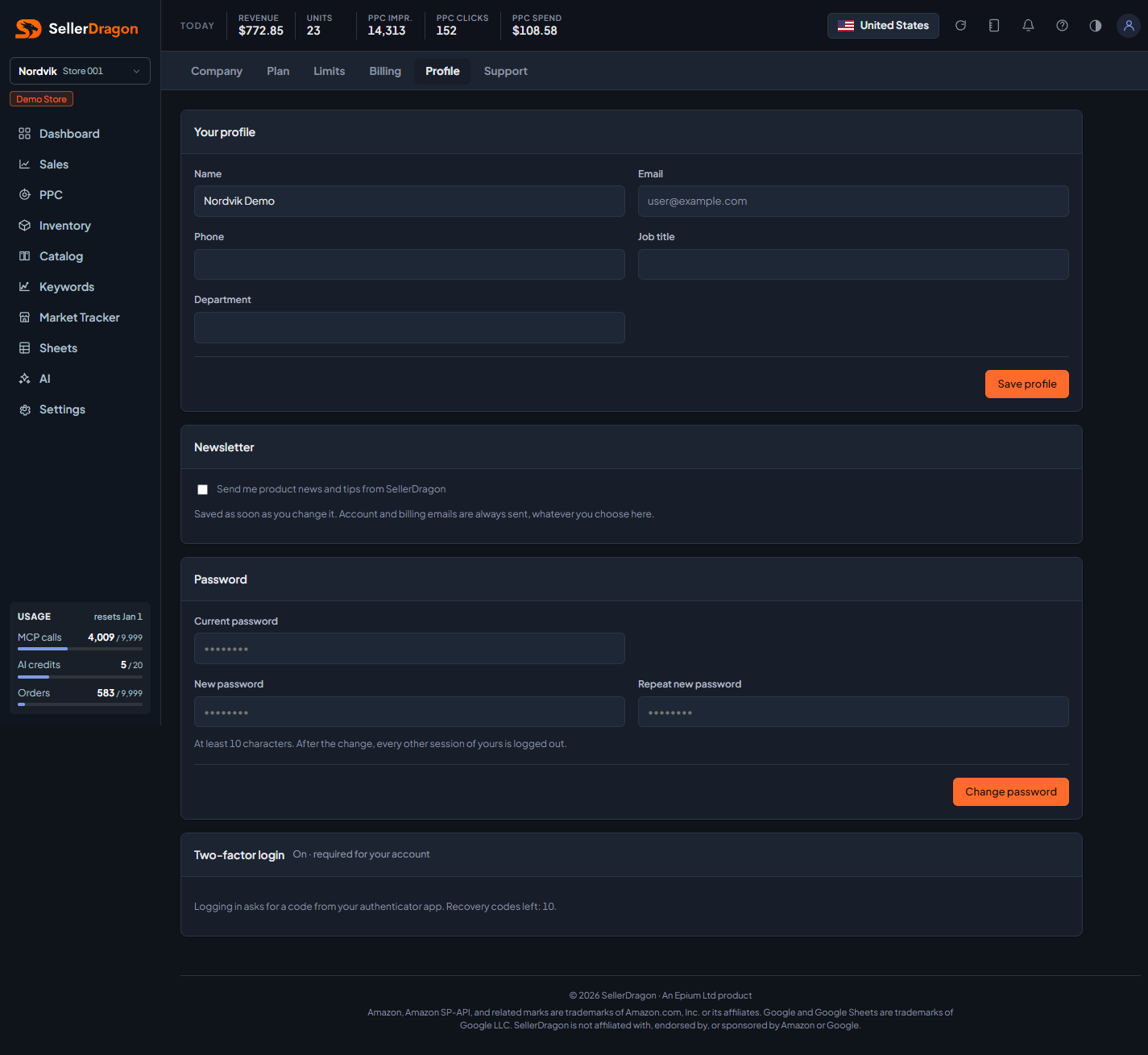This screenshot has width=1148, height=1055.
Task: Open Market Tracker via its storefront icon
Action: coord(25,318)
